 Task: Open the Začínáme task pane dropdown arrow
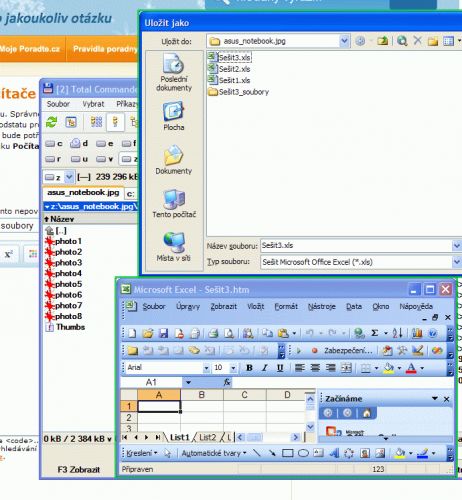click(x=435, y=399)
